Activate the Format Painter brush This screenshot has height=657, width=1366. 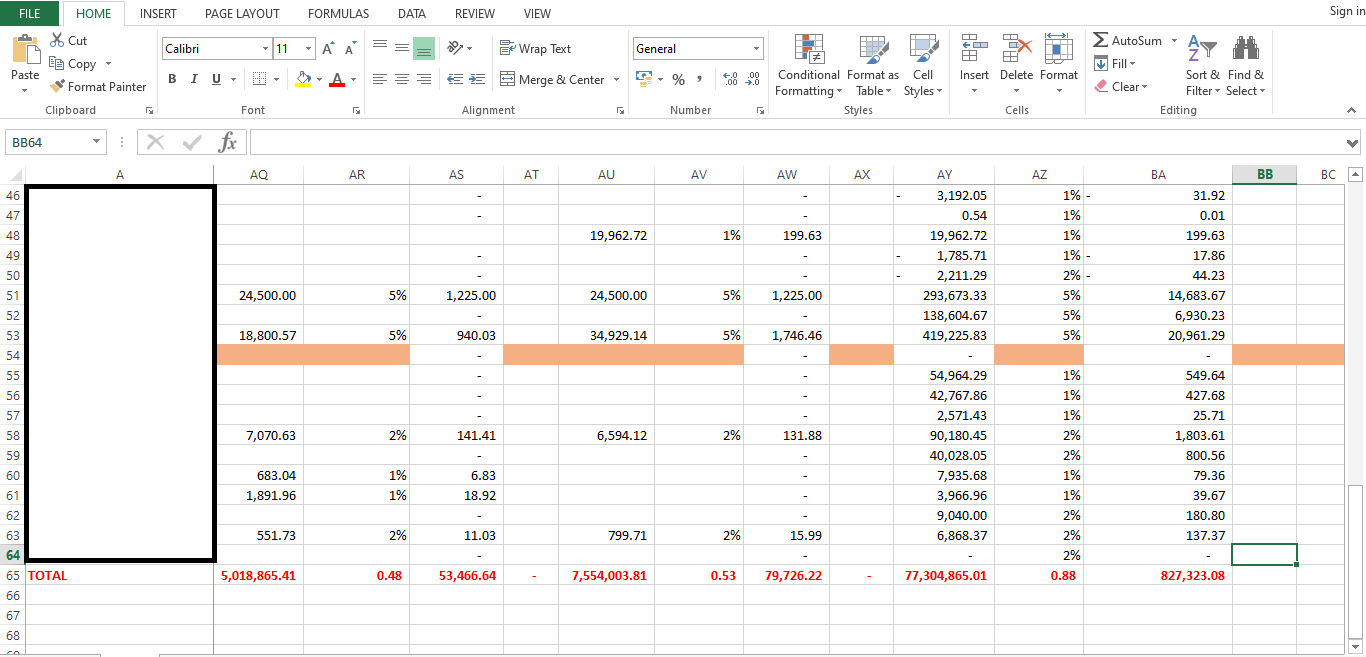point(98,87)
